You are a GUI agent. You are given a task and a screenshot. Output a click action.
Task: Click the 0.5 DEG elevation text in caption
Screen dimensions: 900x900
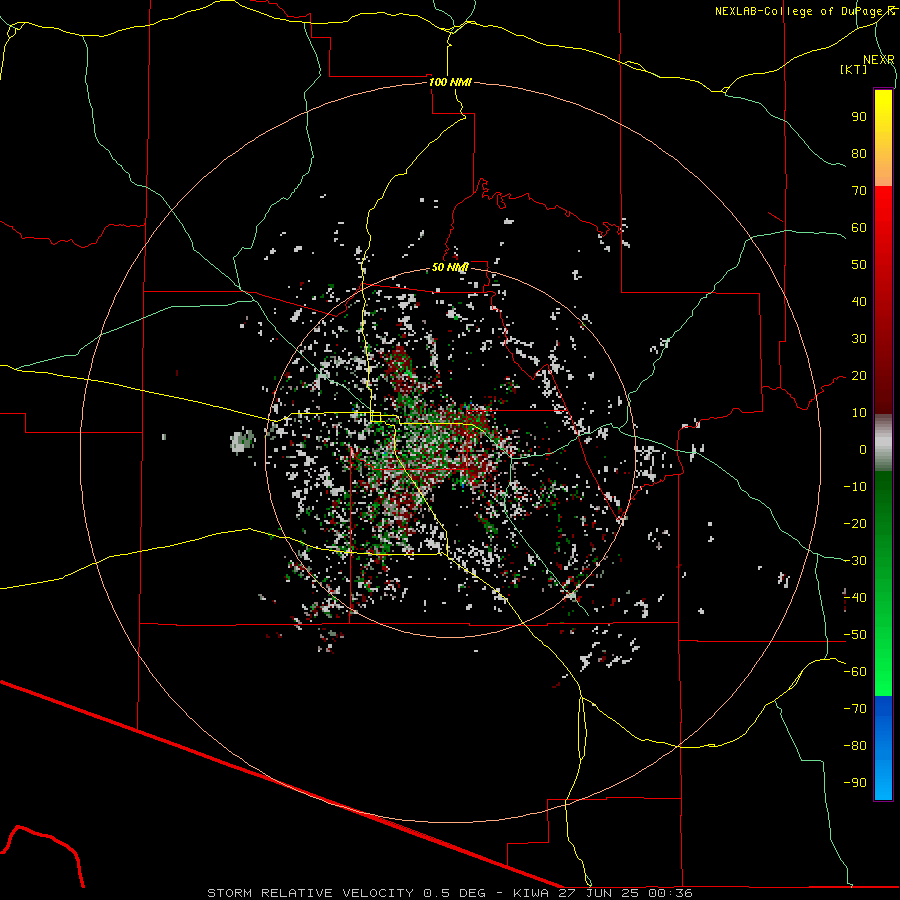454,893
